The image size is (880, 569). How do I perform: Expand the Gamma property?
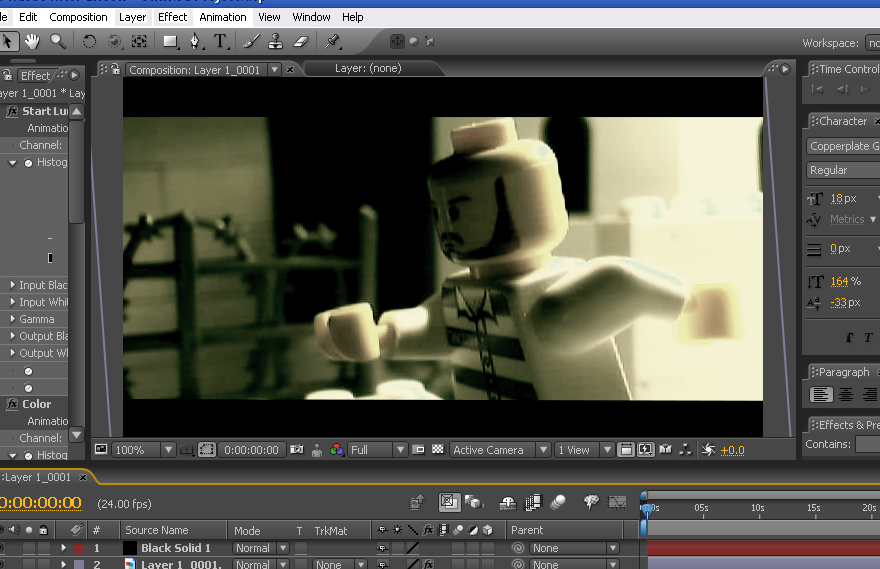click(x=13, y=319)
